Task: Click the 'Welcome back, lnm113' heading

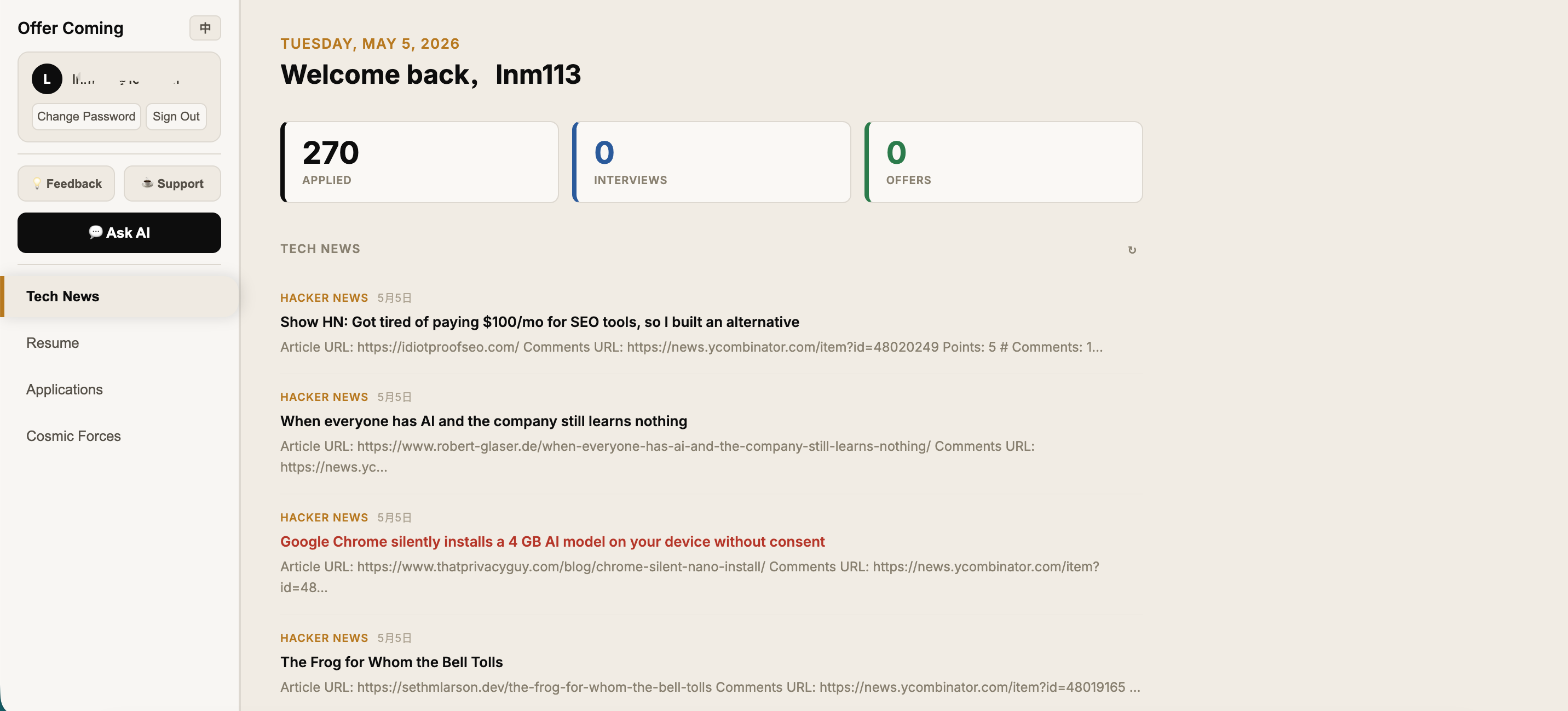Action: [430, 74]
